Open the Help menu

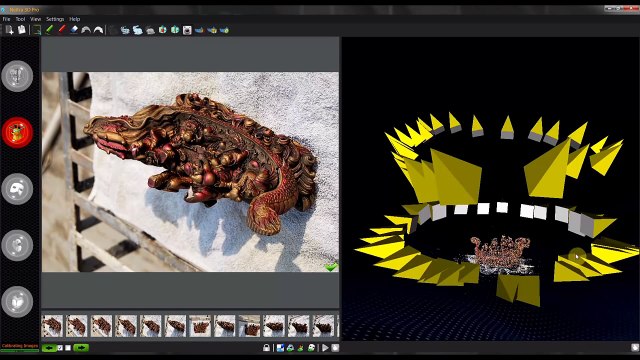(x=74, y=19)
